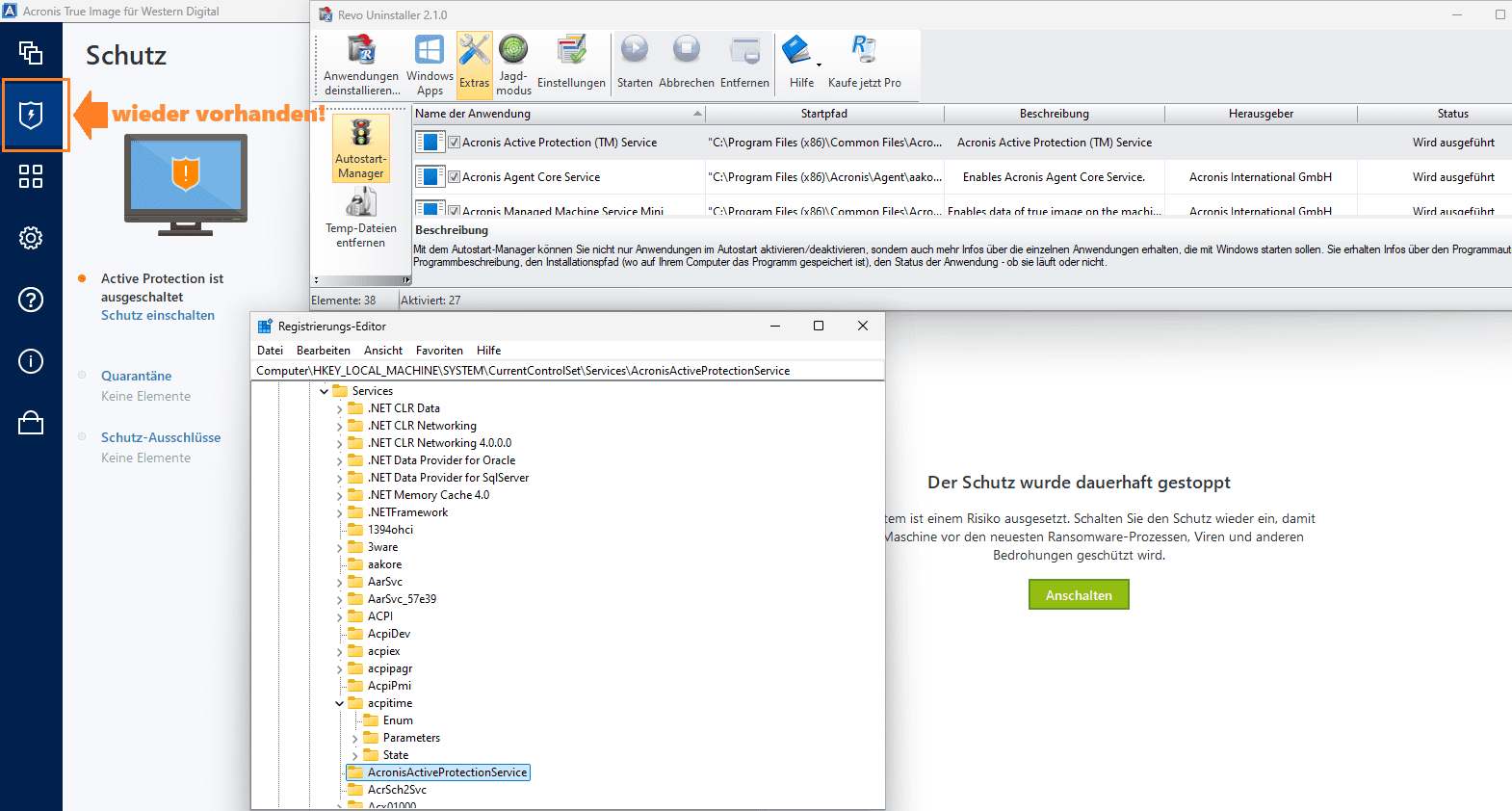Expand the .NET CLR Data key
The width and height of the screenshot is (1512, 811).
pyautogui.click(x=339, y=409)
